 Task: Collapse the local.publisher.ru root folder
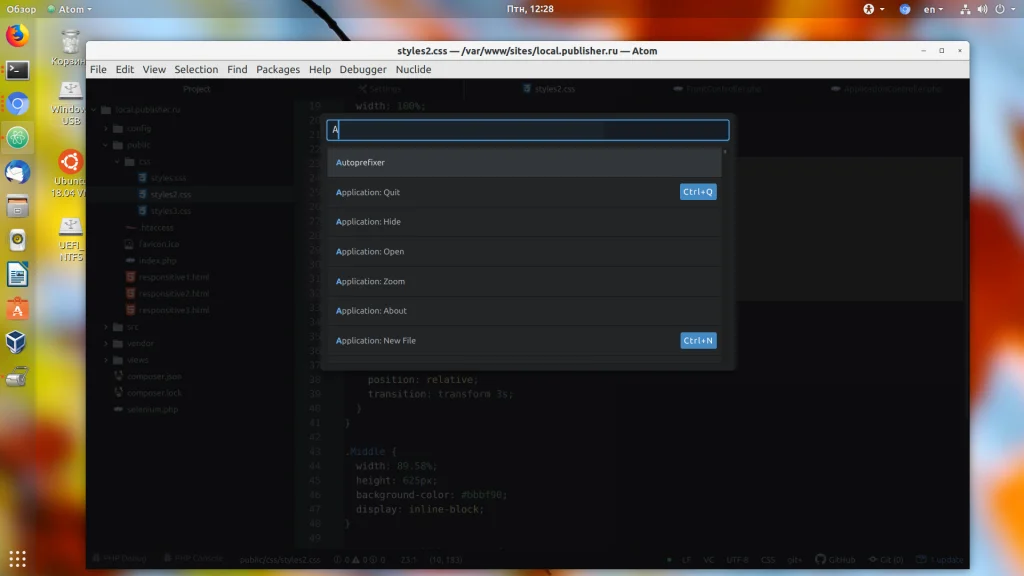tap(95, 110)
